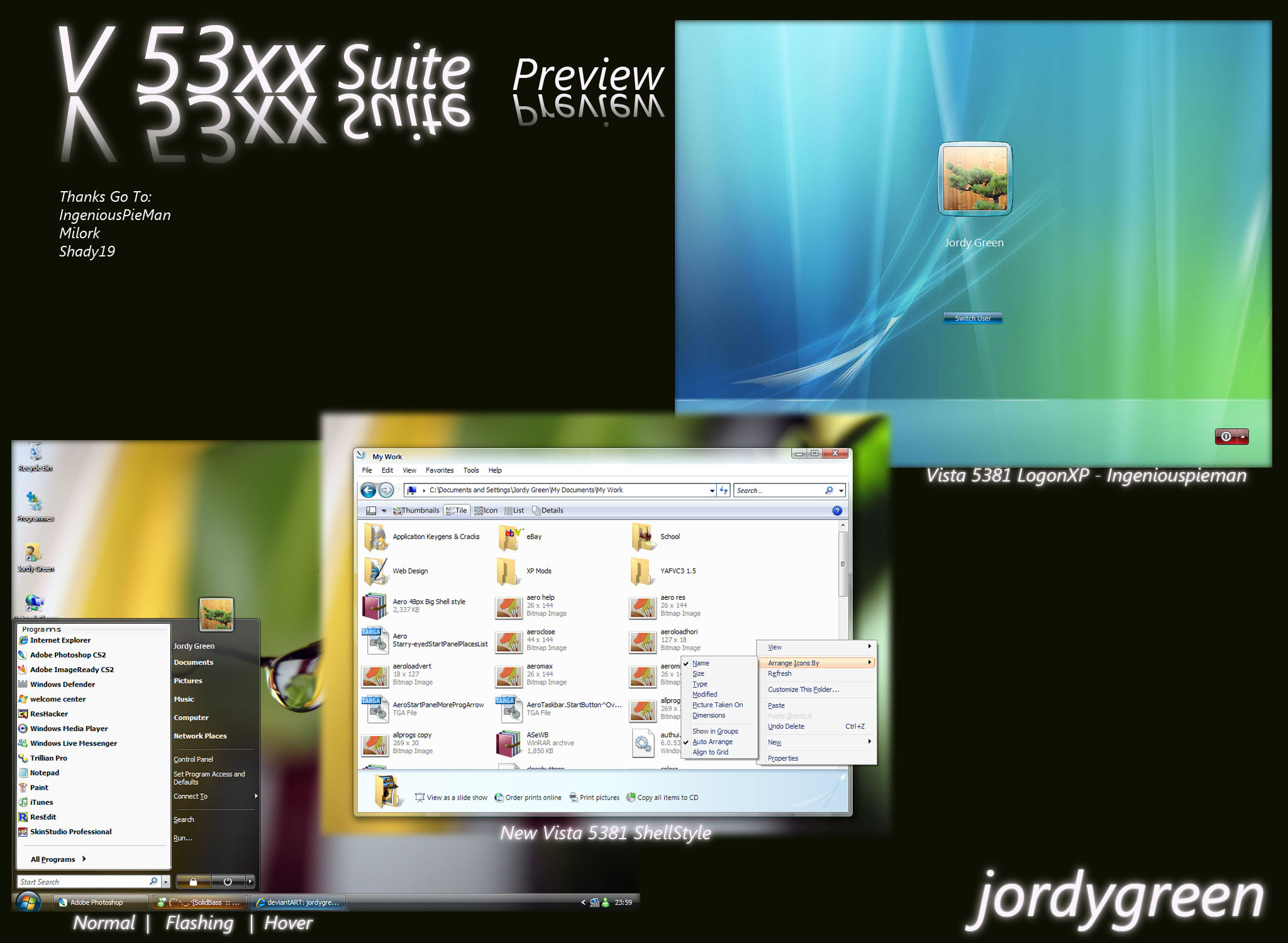Click View as a slide show link
Screen dimensions: 1288x943
pos(451,798)
